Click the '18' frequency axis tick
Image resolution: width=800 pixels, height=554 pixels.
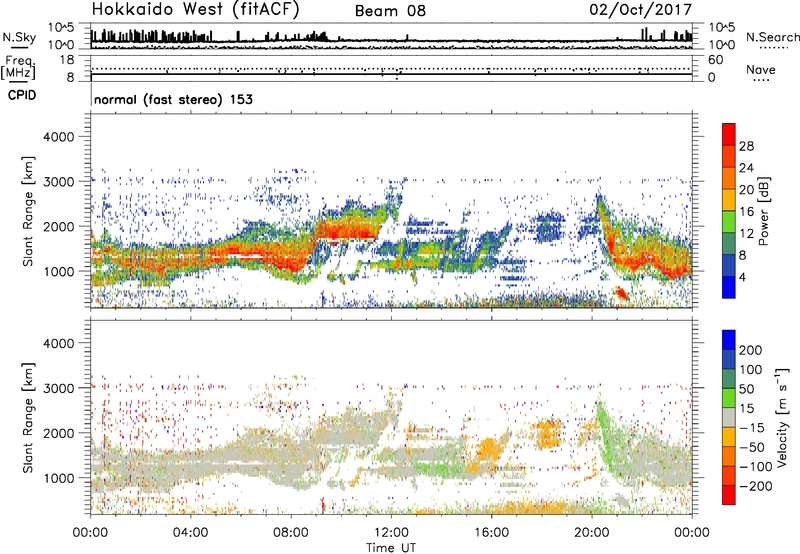pos(67,60)
